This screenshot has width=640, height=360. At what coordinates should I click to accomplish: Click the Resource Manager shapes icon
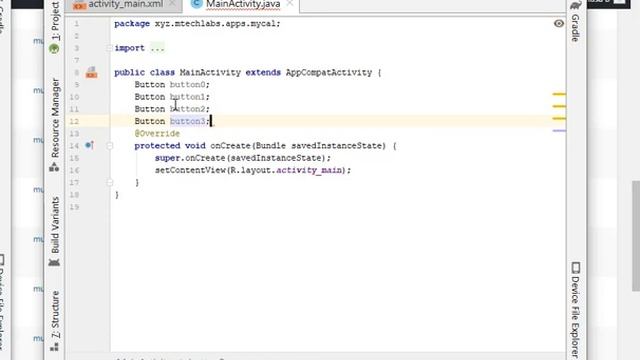tap(54, 167)
